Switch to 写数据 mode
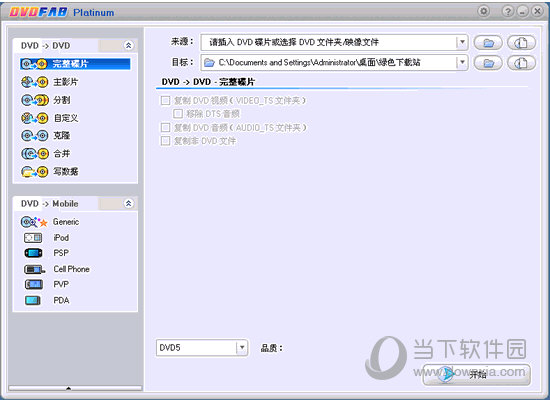Image resolution: width=550 pixels, height=401 pixels. [x=66, y=172]
